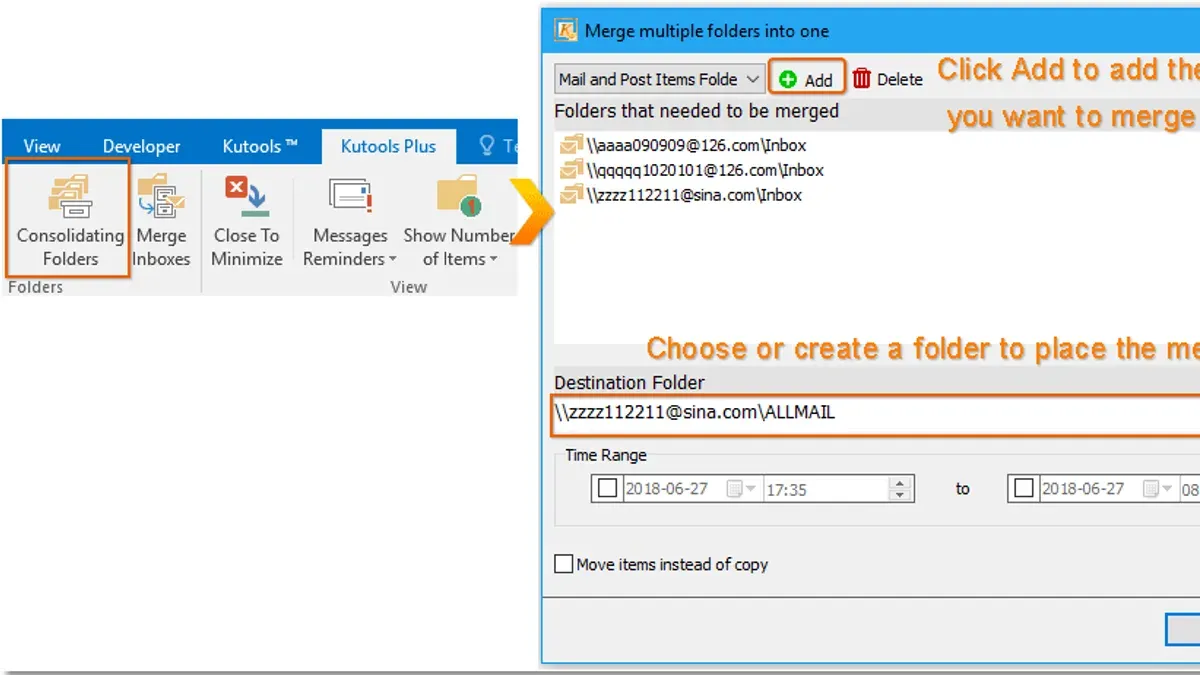
Task: Click the Delete button
Action: pos(888,79)
